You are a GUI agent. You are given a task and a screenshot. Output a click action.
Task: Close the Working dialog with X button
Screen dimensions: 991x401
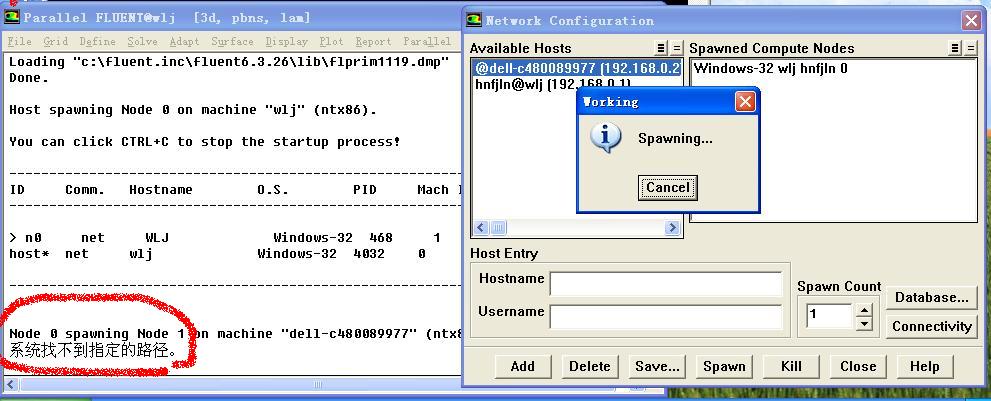744,102
